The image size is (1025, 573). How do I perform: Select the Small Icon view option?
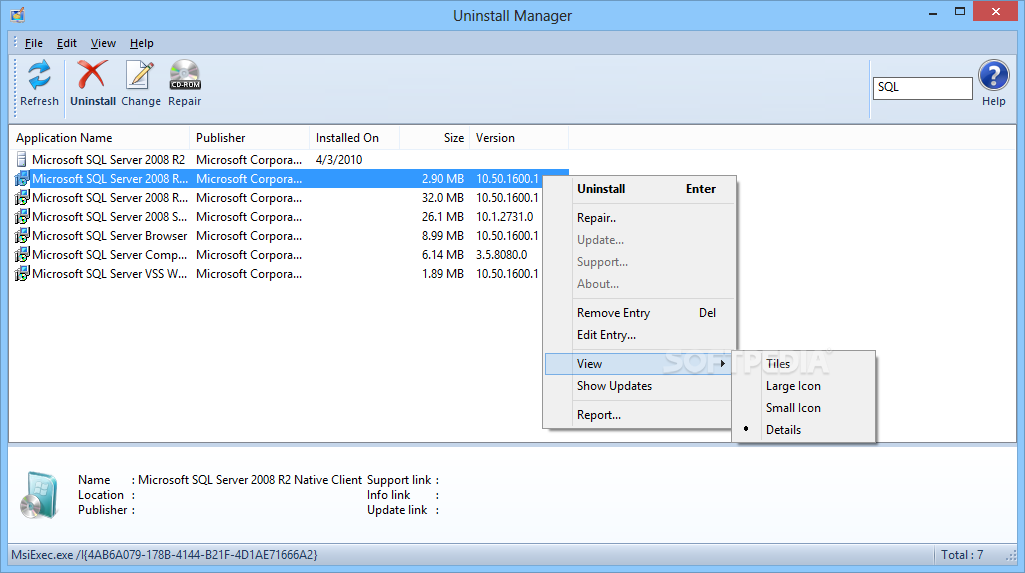coord(805,408)
